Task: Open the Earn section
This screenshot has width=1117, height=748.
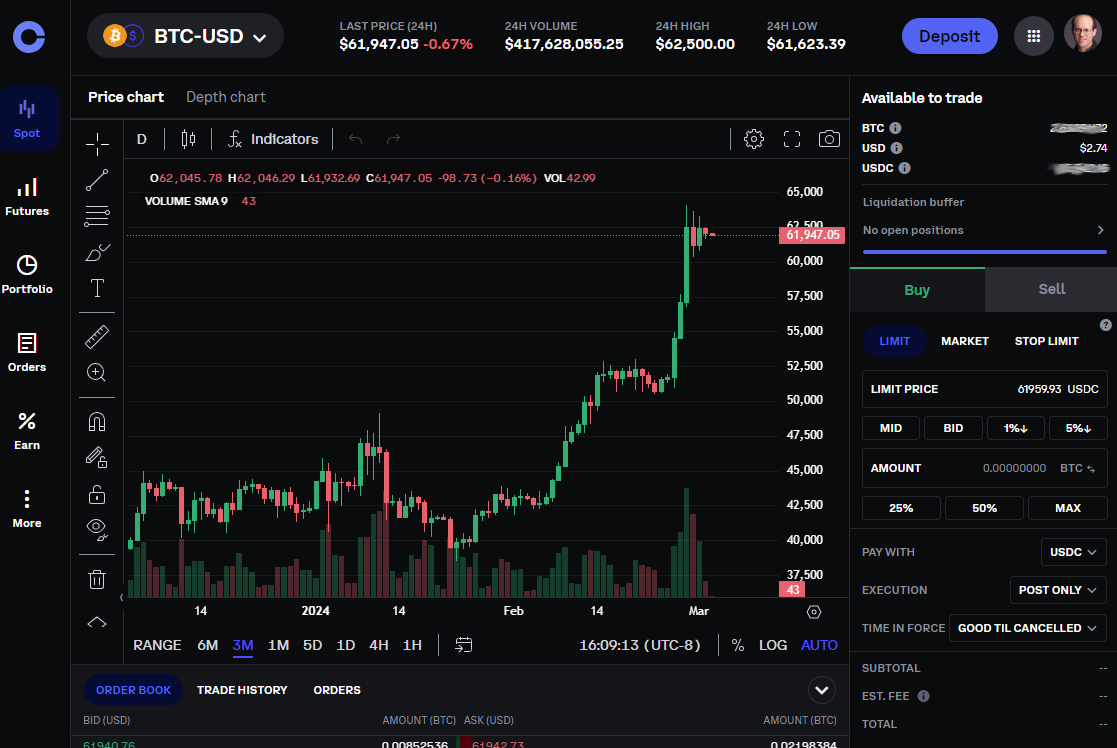Action: pos(27,431)
